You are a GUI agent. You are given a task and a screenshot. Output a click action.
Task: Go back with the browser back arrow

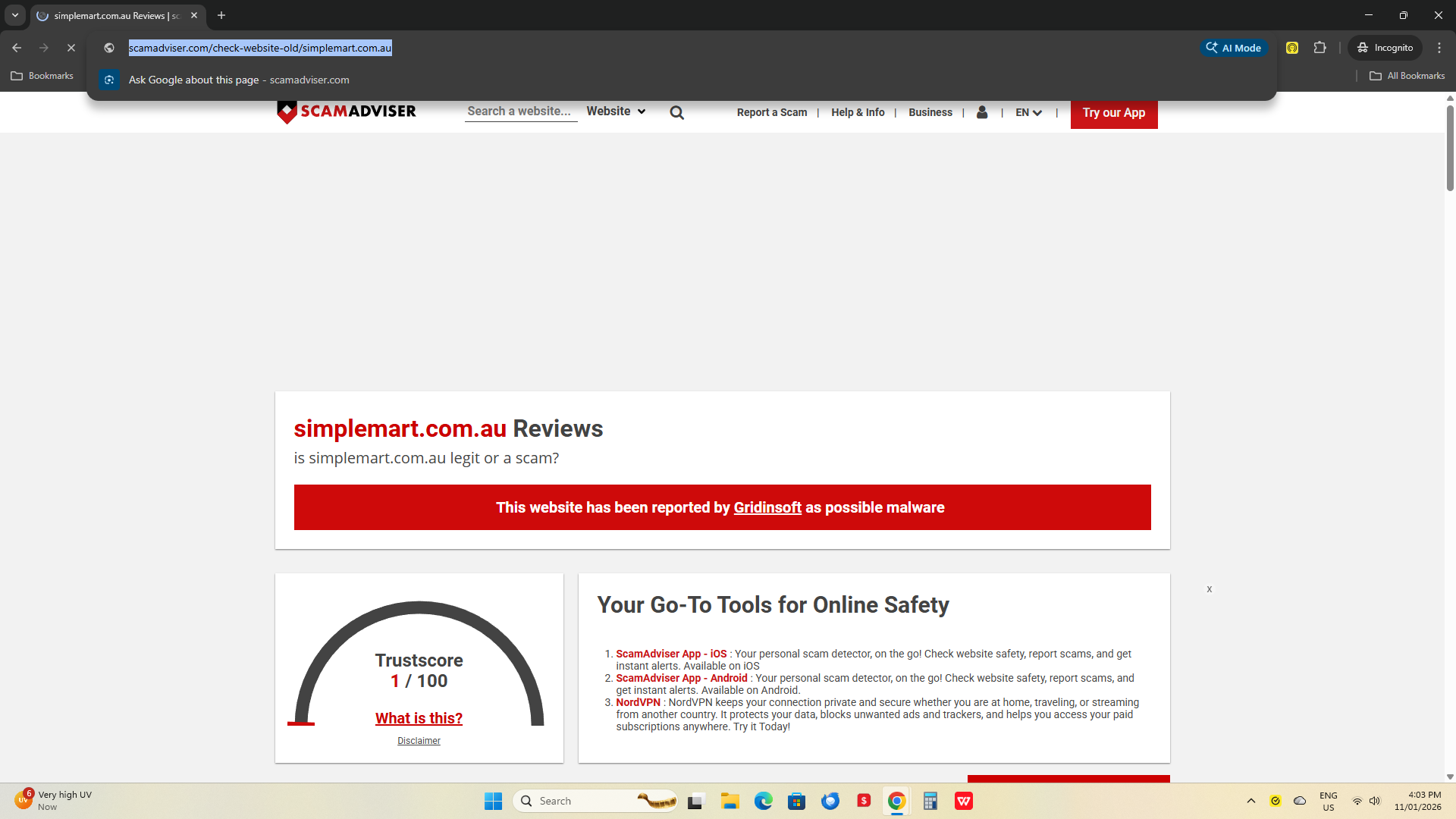pyautogui.click(x=17, y=48)
